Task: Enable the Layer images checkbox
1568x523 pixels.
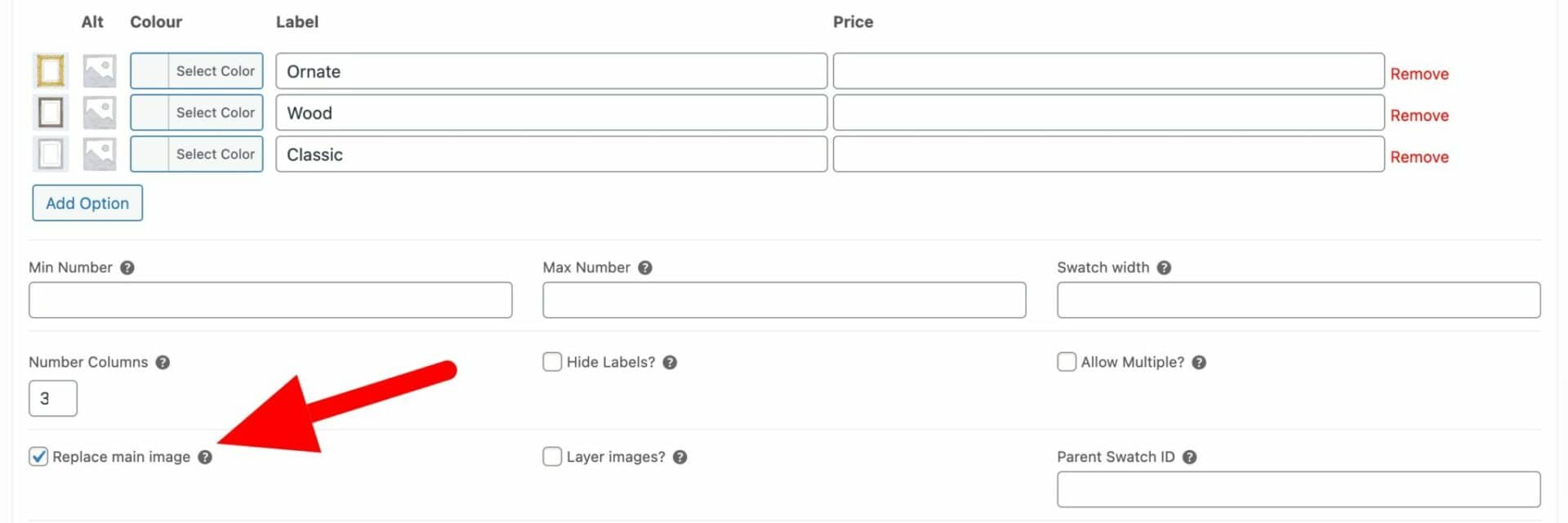Action: tap(552, 456)
